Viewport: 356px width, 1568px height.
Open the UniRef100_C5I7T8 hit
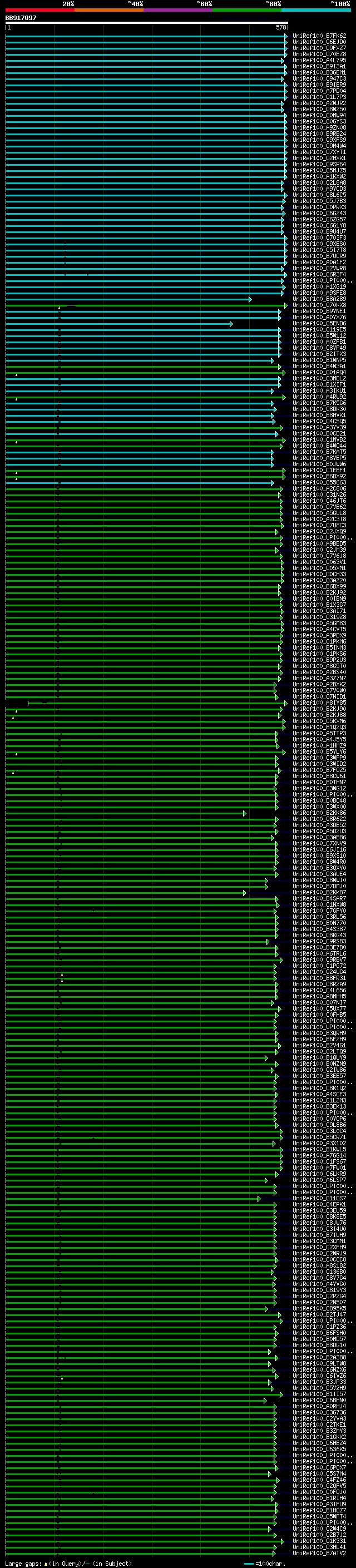coord(319,250)
